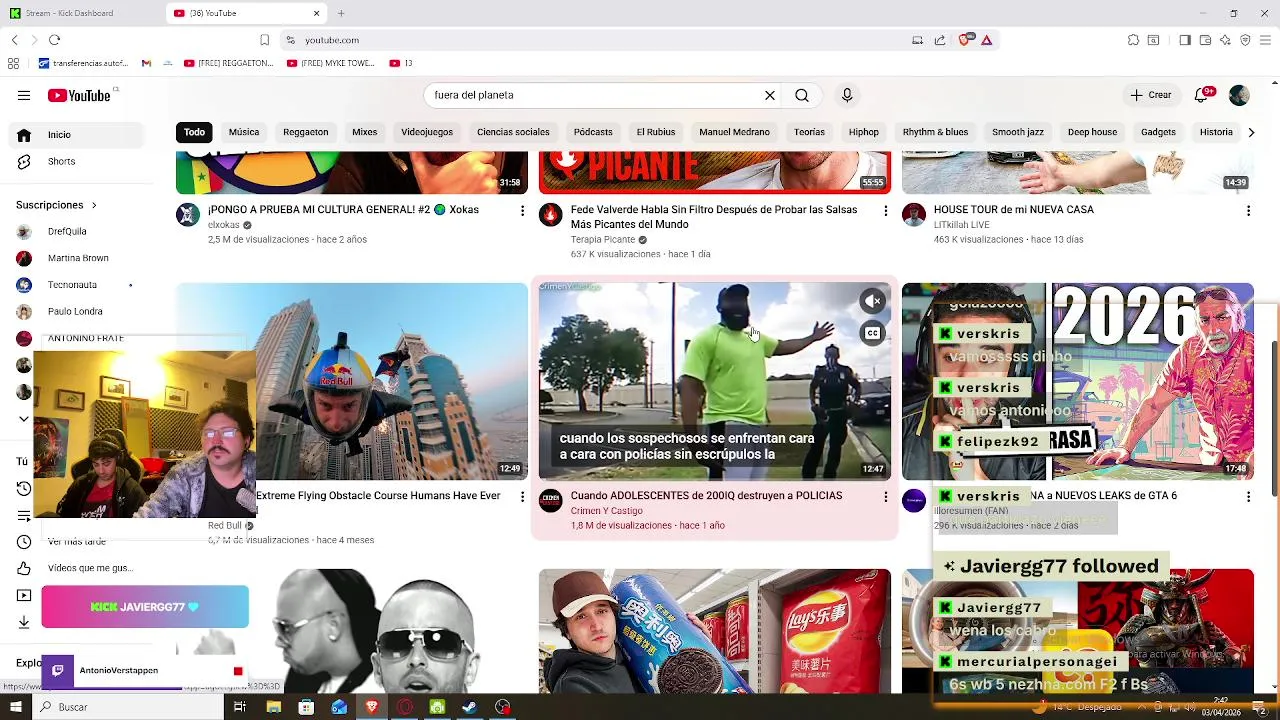Open the DrefQuilla subscription channel
The width and height of the screenshot is (1280, 720).
[67, 231]
